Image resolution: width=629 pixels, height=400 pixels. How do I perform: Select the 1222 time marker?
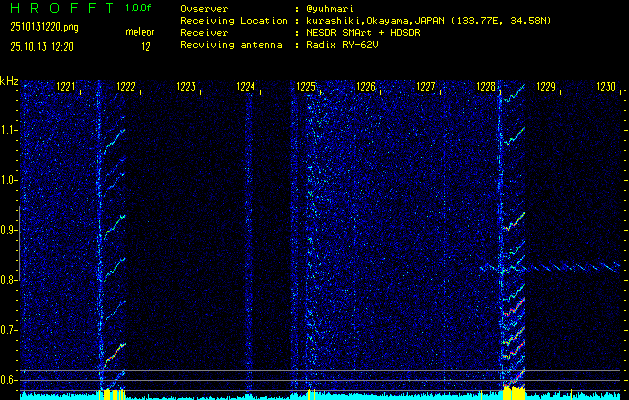point(126,87)
